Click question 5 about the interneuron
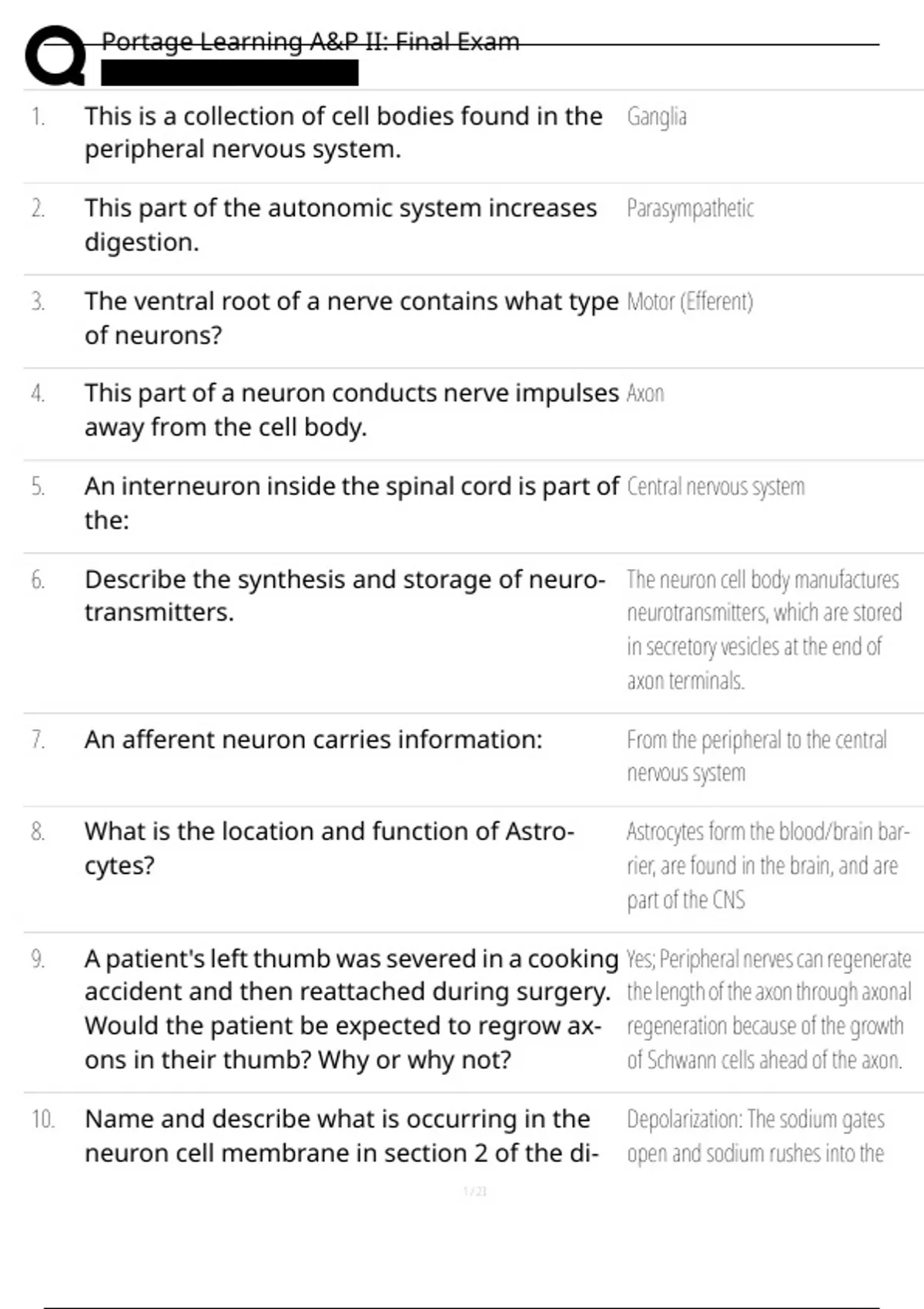This screenshot has height=1309, width=924. click(x=351, y=503)
